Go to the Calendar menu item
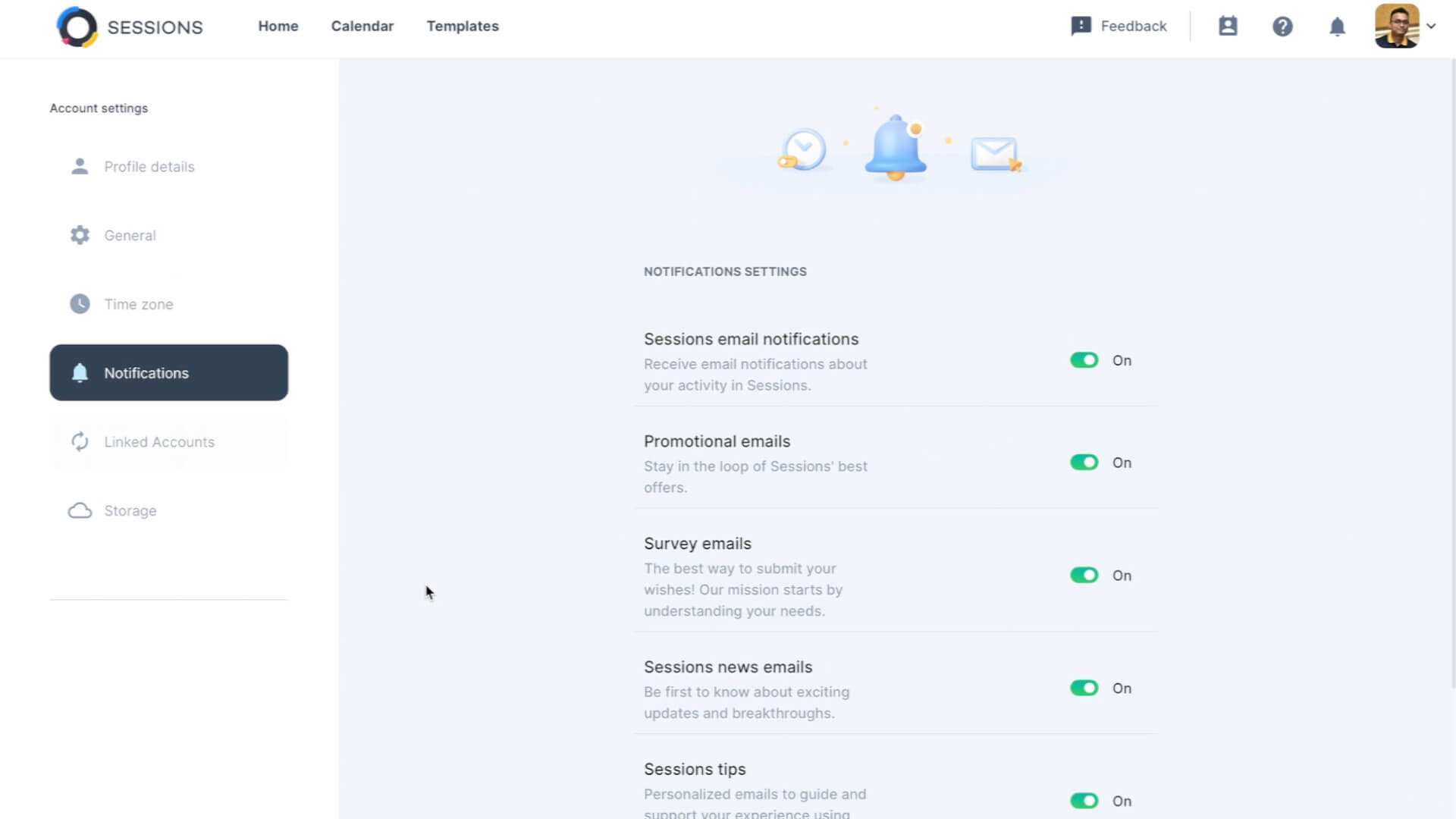 [362, 26]
